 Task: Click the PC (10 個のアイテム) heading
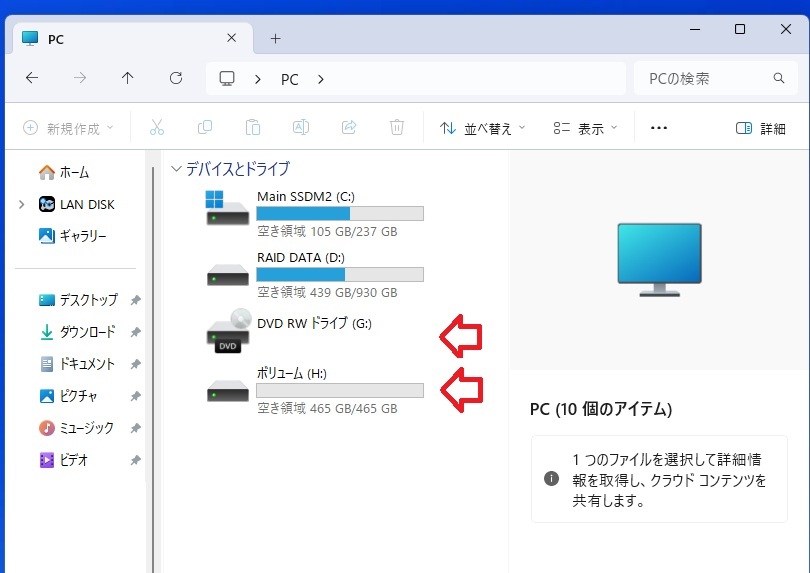[601, 409]
